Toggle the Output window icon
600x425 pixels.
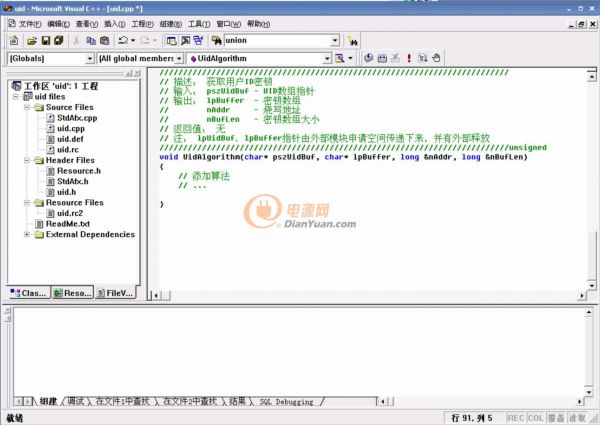185,41
